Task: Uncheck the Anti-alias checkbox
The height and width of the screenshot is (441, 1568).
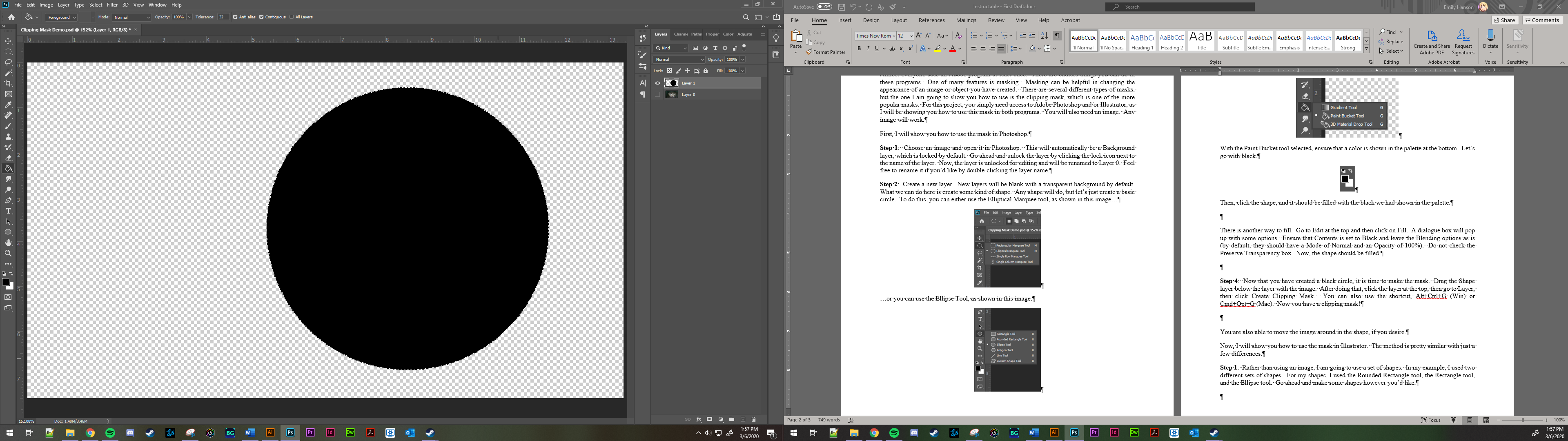Action: click(235, 17)
